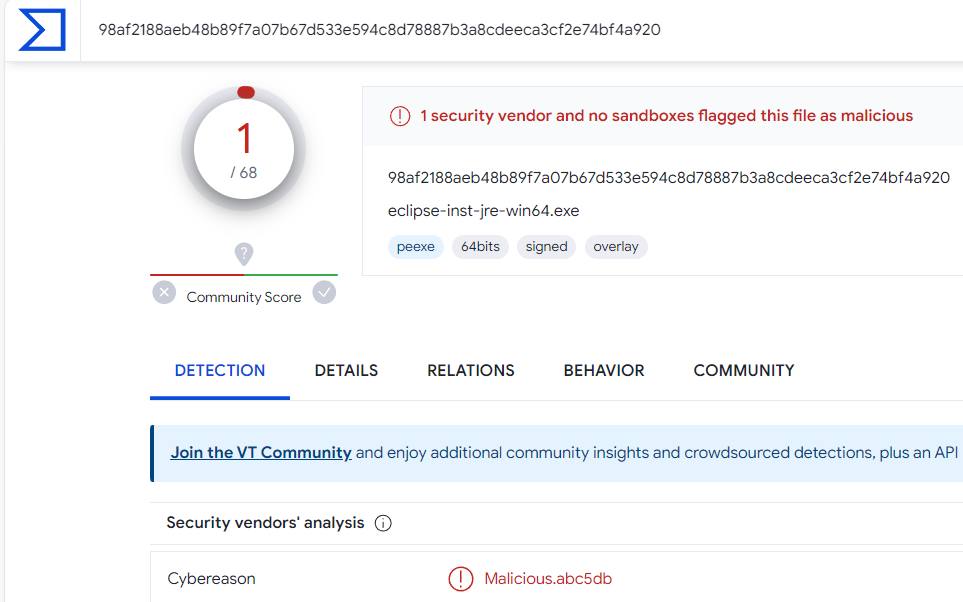Click the 1/68 detection score gauge
The height and width of the screenshot is (602, 963).
(x=244, y=150)
